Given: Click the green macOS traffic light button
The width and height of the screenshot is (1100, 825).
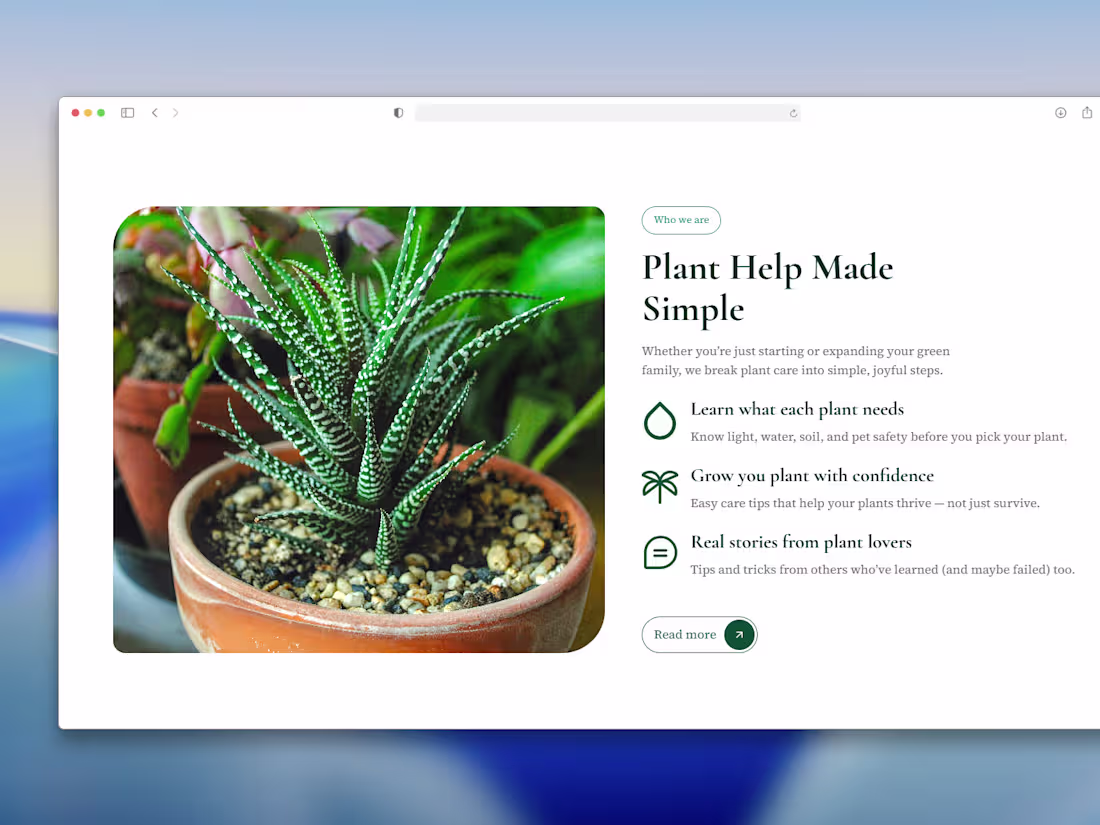Looking at the screenshot, I should click(x=101, y=113).
